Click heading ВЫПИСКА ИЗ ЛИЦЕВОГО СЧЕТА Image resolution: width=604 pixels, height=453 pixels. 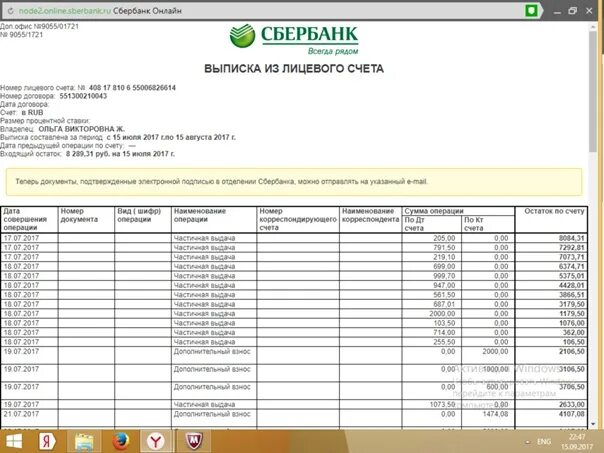click(294, 69)
